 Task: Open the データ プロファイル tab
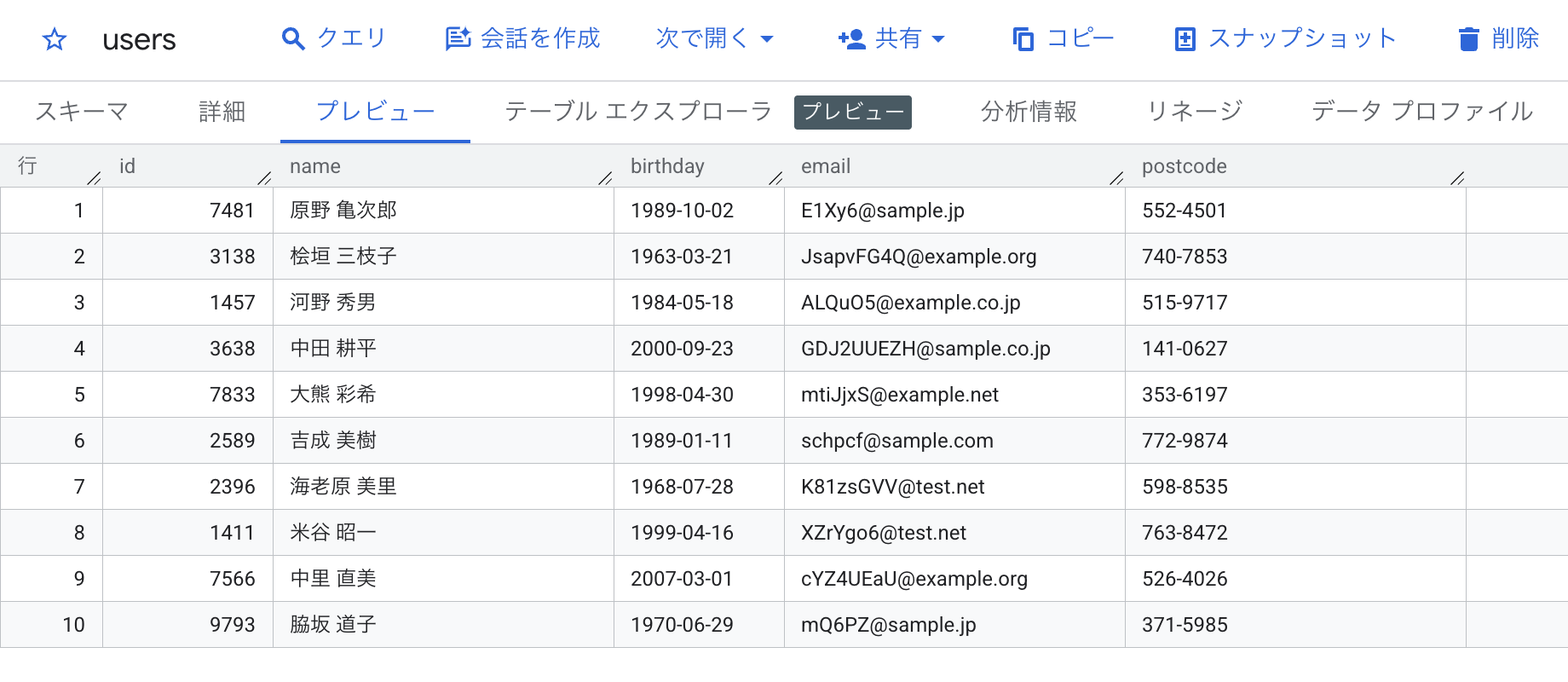[x=1422, y=112]
